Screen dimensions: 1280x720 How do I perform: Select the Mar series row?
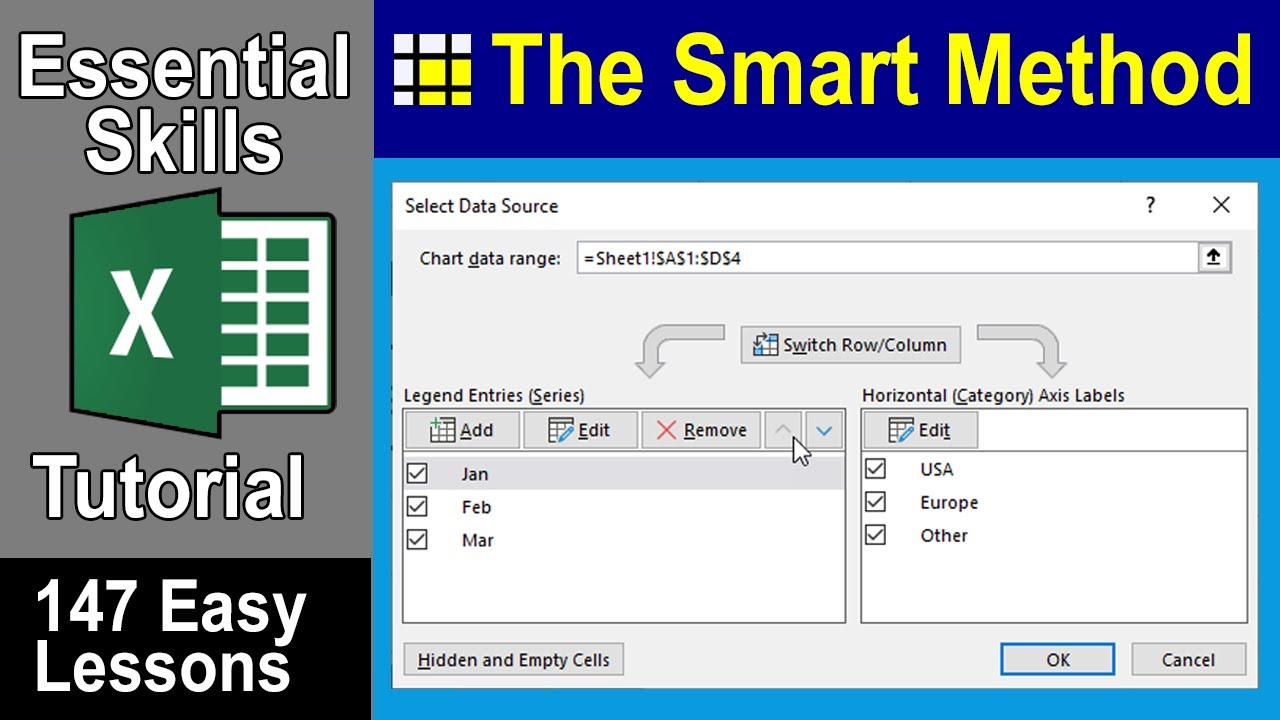[x=624, y=540]
